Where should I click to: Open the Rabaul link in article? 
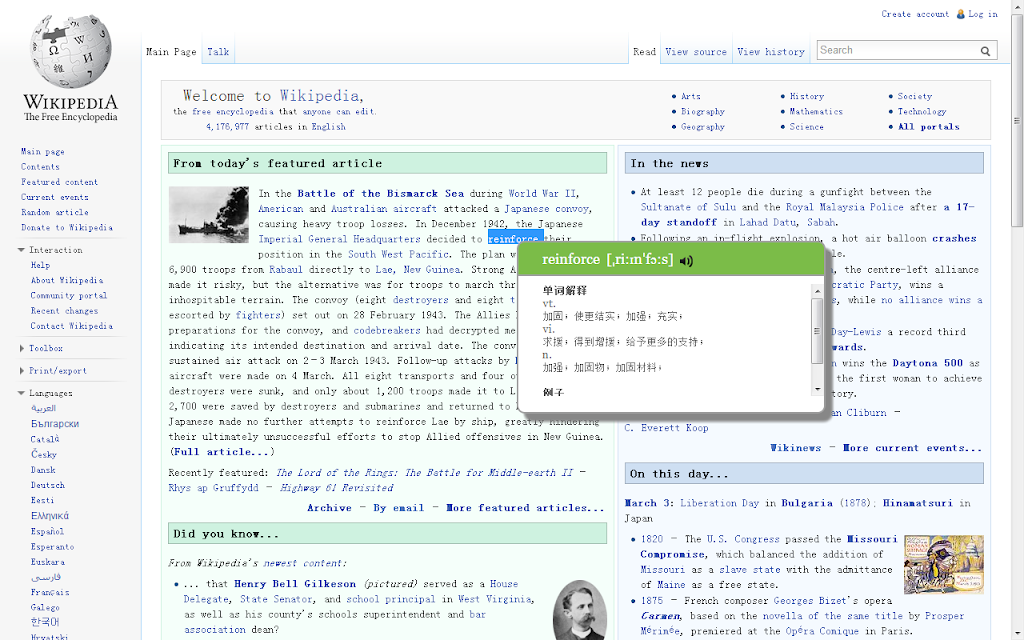point(286,270)
